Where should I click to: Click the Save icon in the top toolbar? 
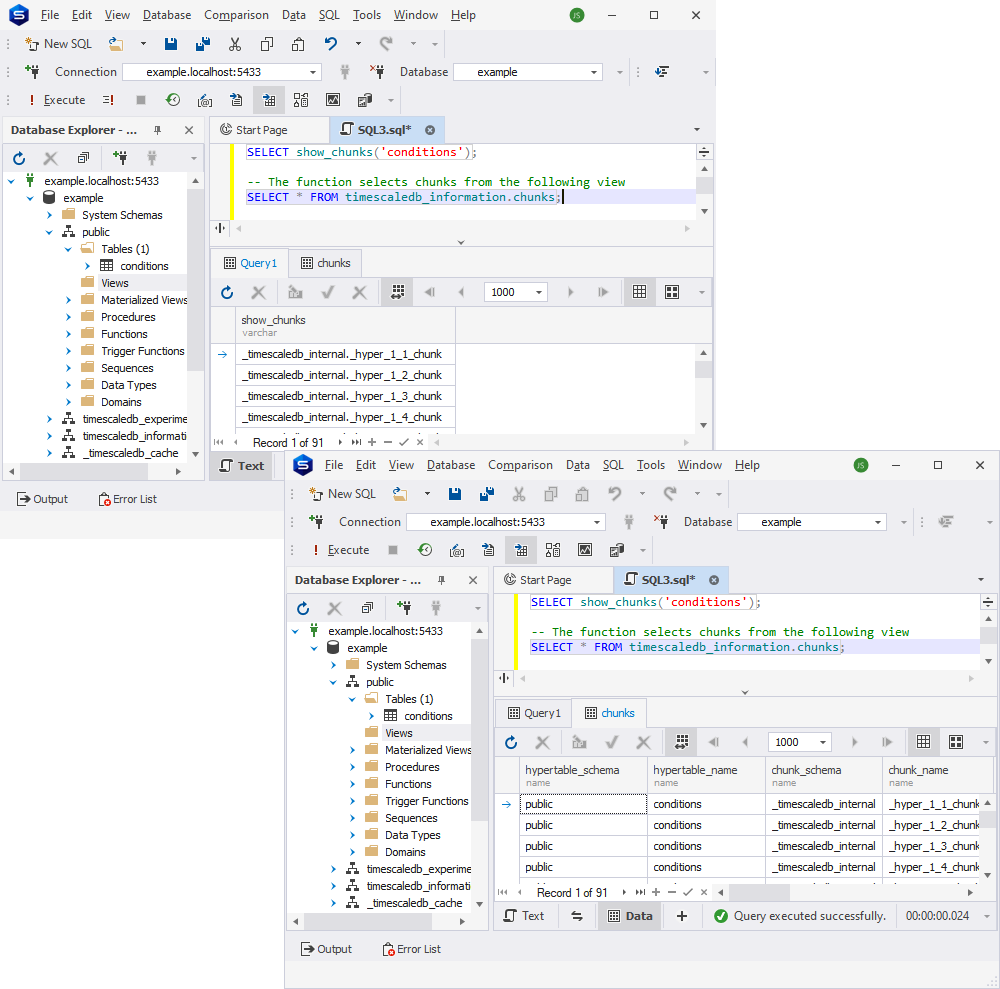(x=170, y=44)
